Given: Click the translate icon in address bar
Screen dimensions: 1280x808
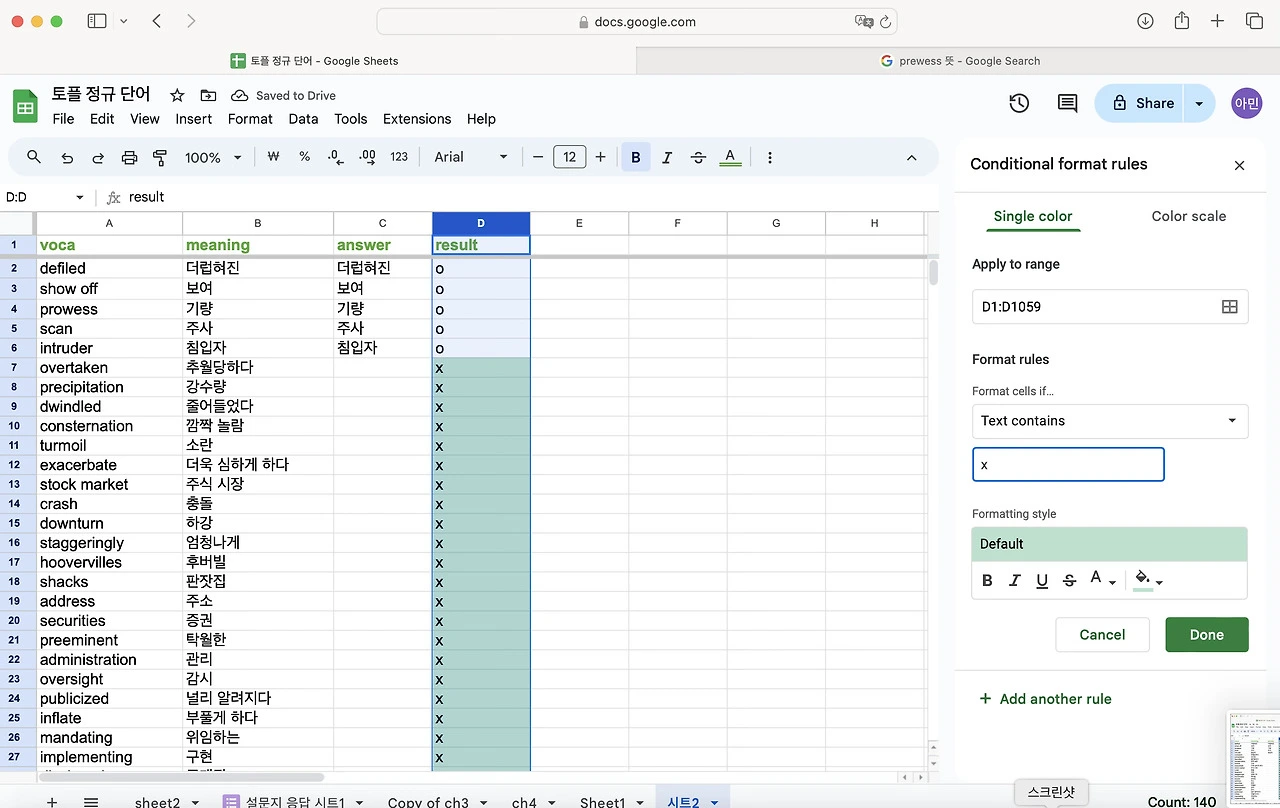Looking at the screenshot, I should point(862,21).
